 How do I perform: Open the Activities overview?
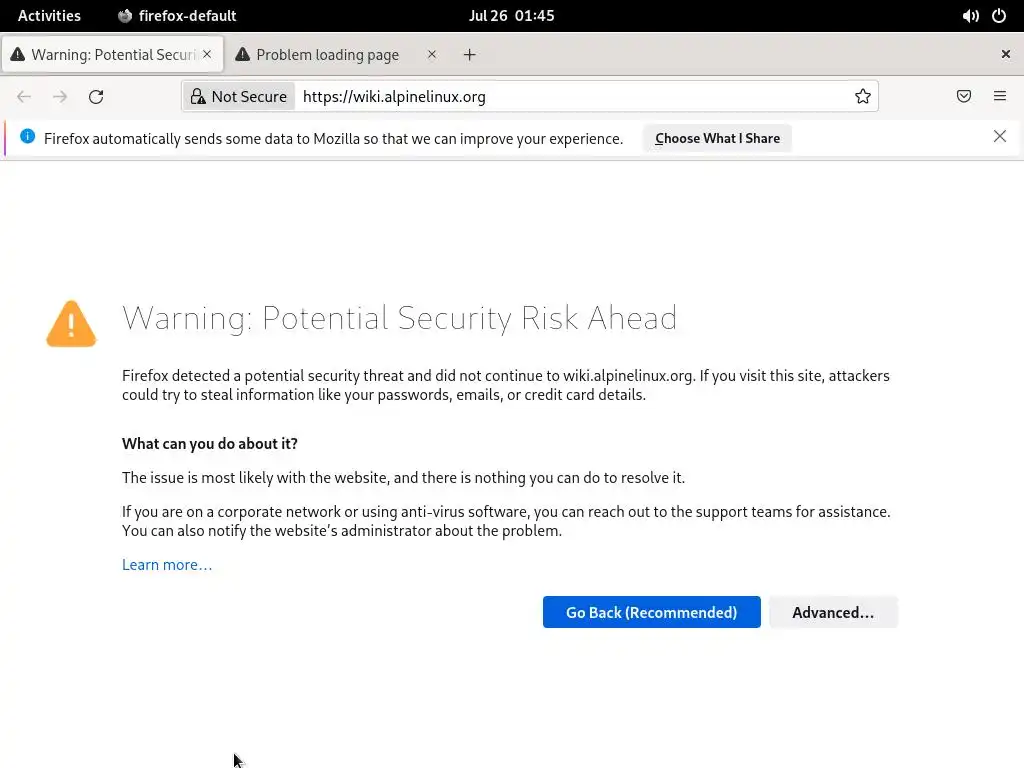[50, 16]
